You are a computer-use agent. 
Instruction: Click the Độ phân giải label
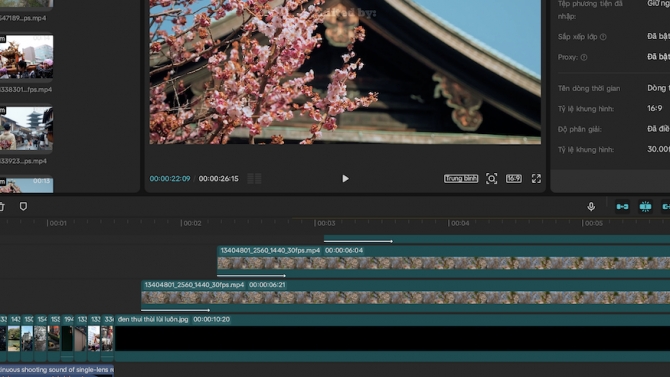tap(579, 129)
